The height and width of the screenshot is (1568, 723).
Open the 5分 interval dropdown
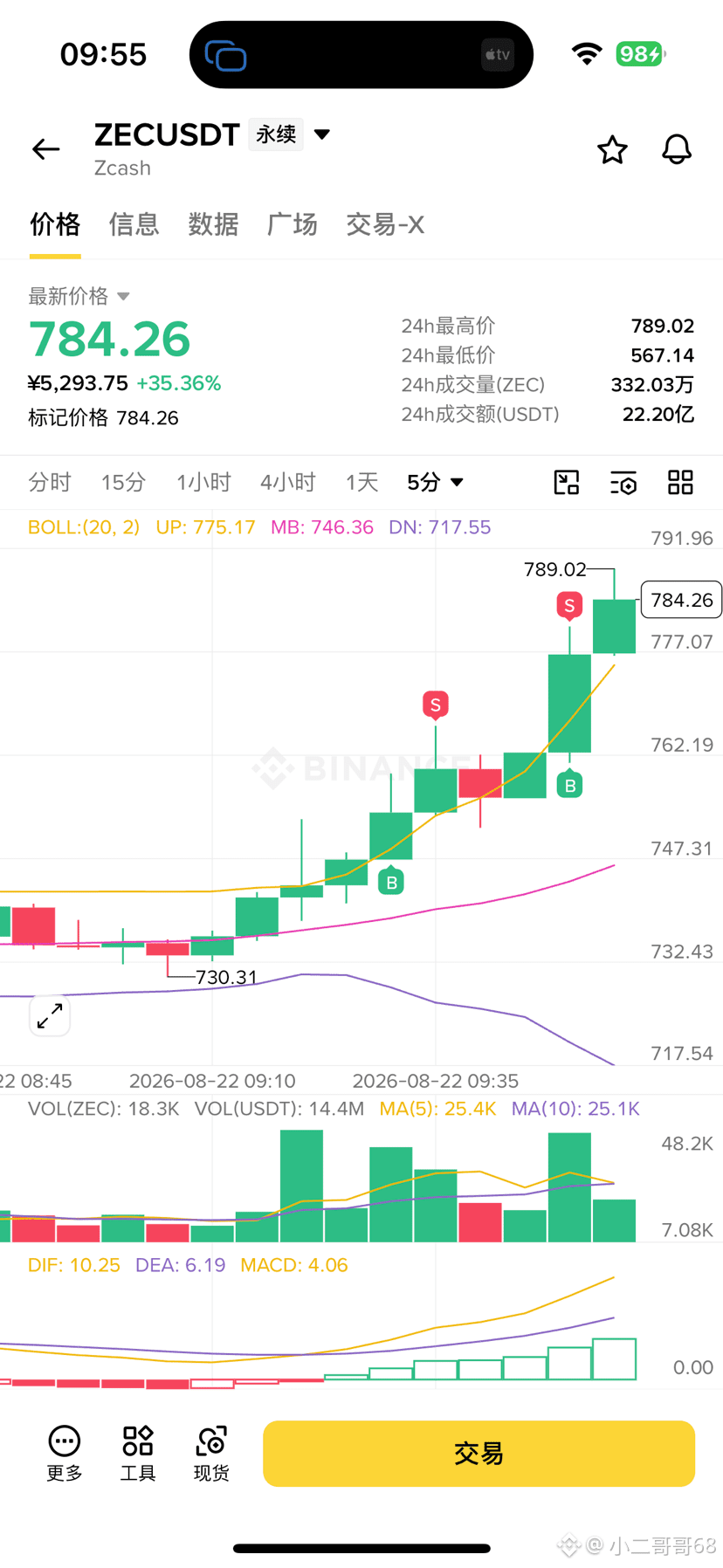[x=435, y=482]
